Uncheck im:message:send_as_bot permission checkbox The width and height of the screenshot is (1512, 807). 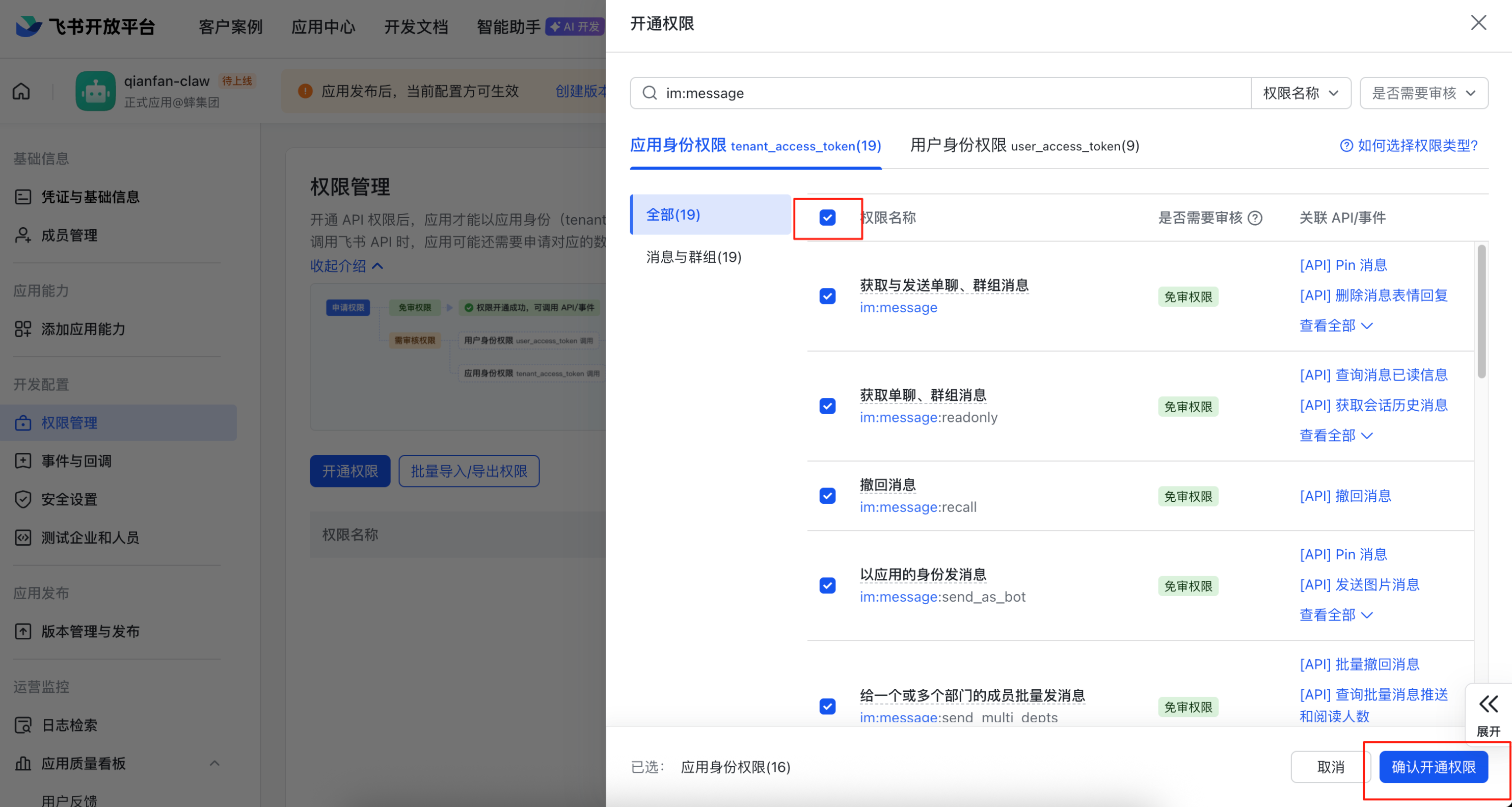[827, 585]
